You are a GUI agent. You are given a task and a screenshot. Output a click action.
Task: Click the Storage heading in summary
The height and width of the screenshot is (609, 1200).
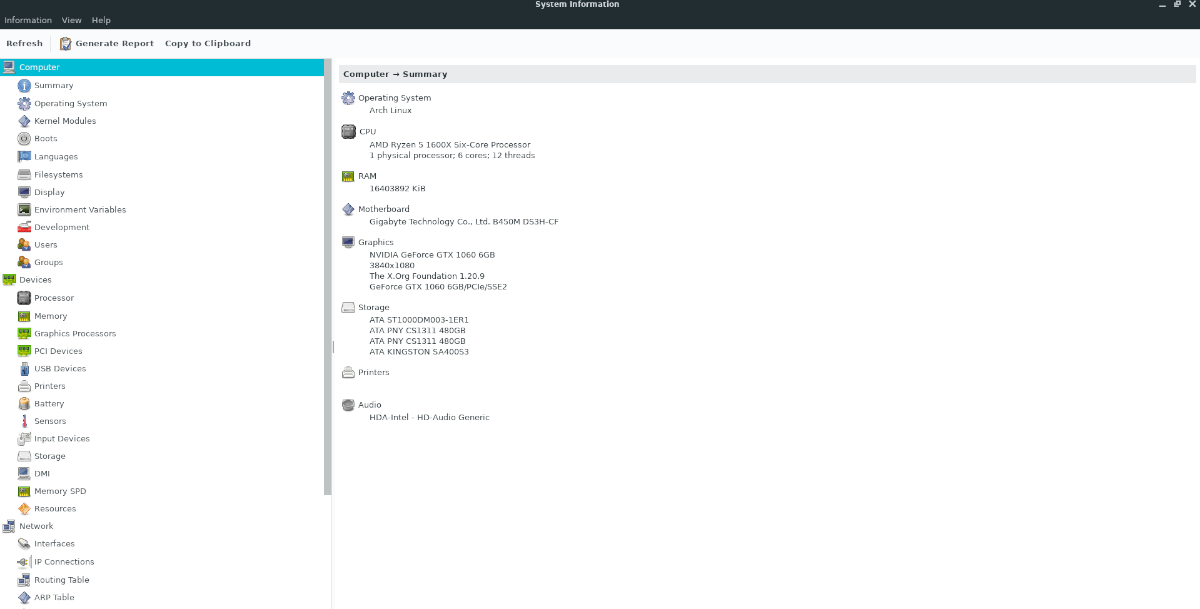point(374,308)
